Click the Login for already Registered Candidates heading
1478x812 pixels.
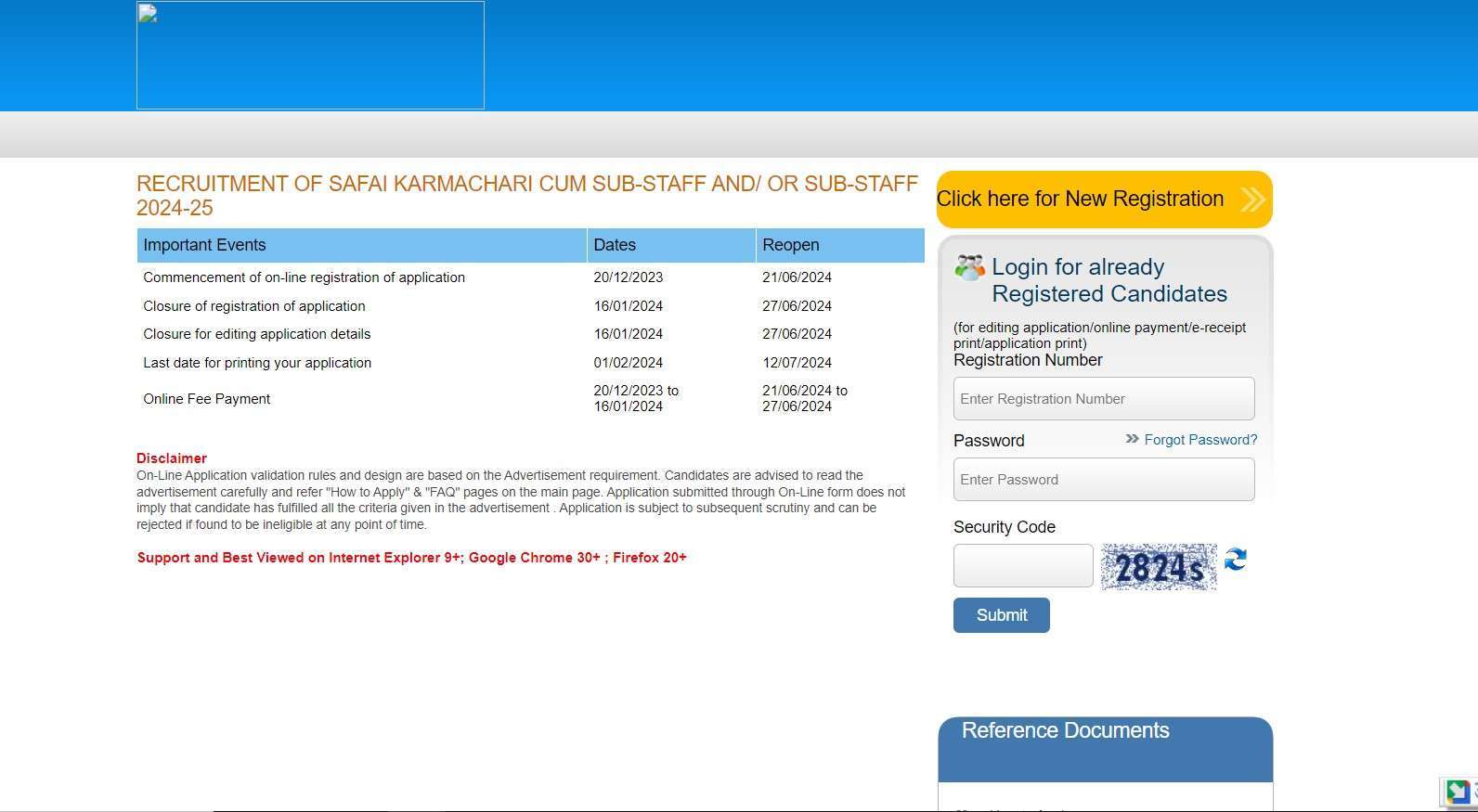tap(1108, 280)
